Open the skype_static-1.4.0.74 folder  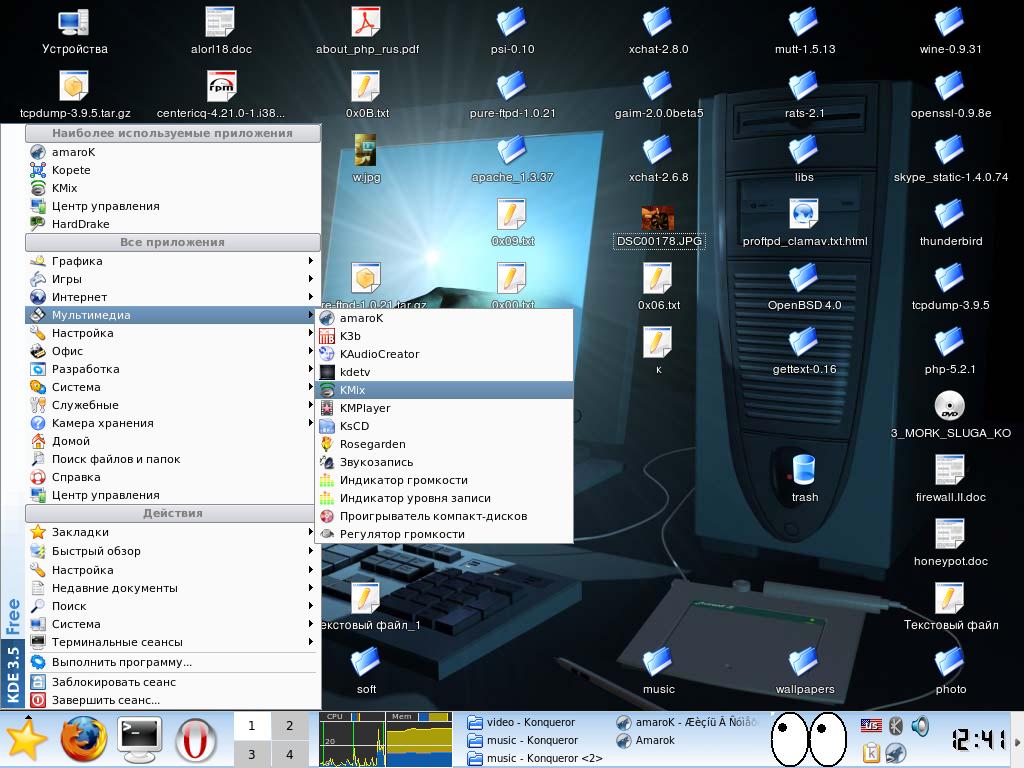click(950, 159)
